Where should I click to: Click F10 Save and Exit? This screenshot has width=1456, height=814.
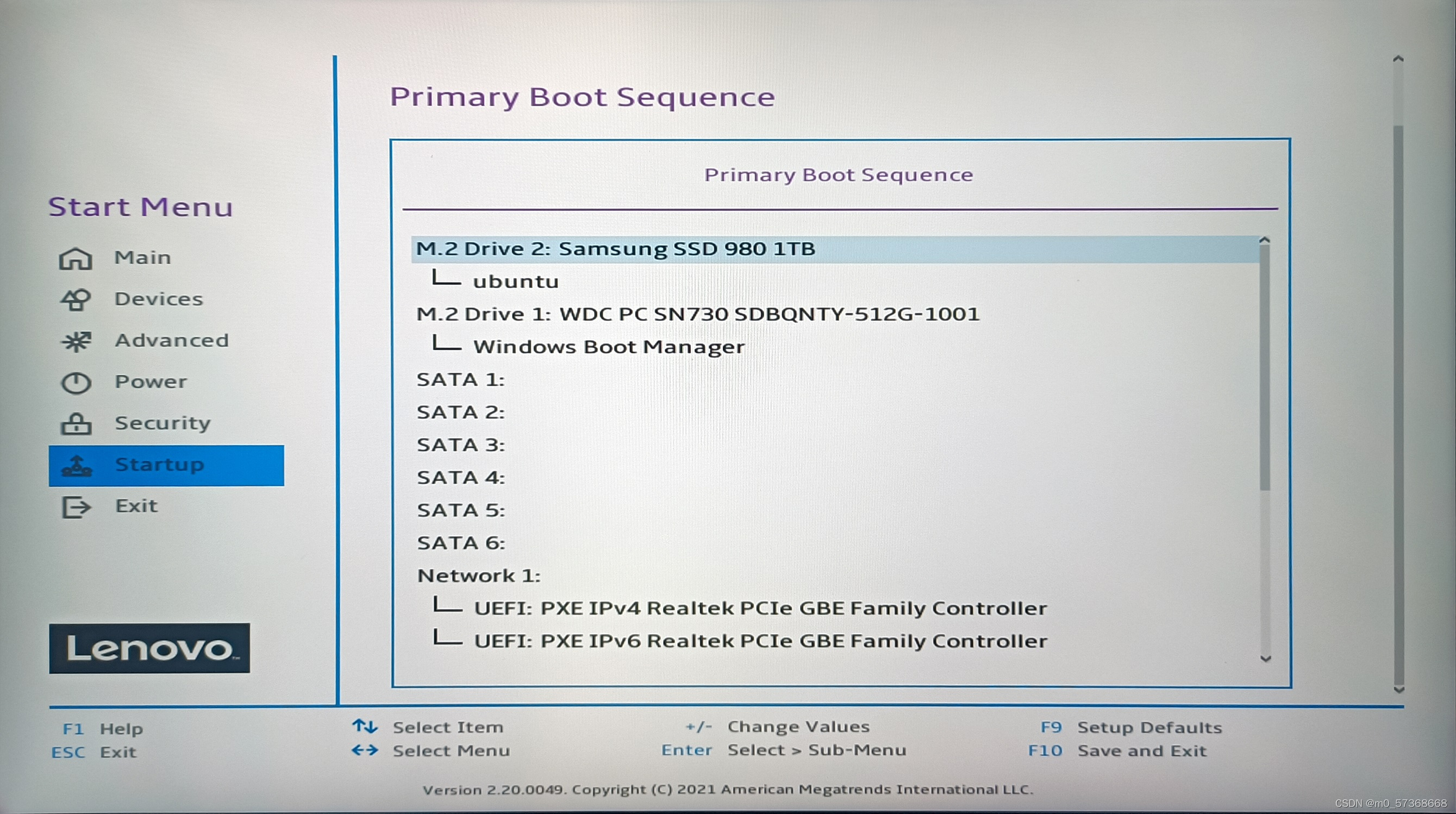[x=1141, y=750]
